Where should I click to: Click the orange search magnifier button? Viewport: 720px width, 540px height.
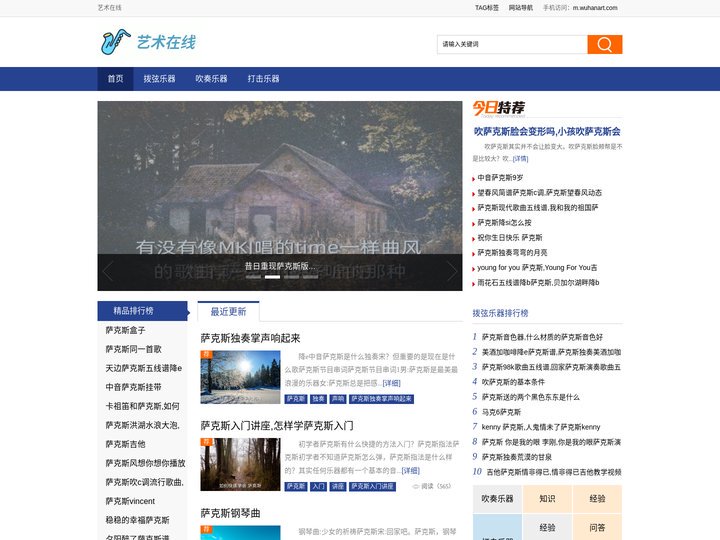click(x=604, y=45)
